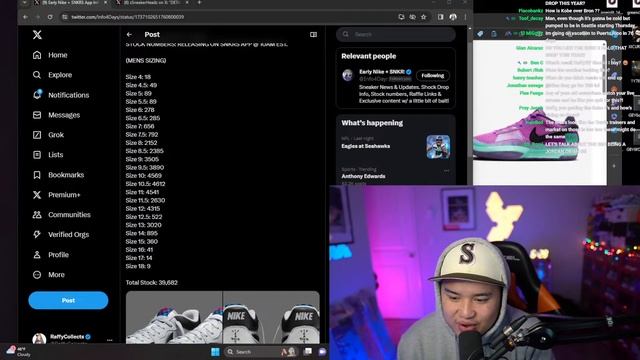
Task: Click the browser address bar URL
Action: tap(128, 17)
